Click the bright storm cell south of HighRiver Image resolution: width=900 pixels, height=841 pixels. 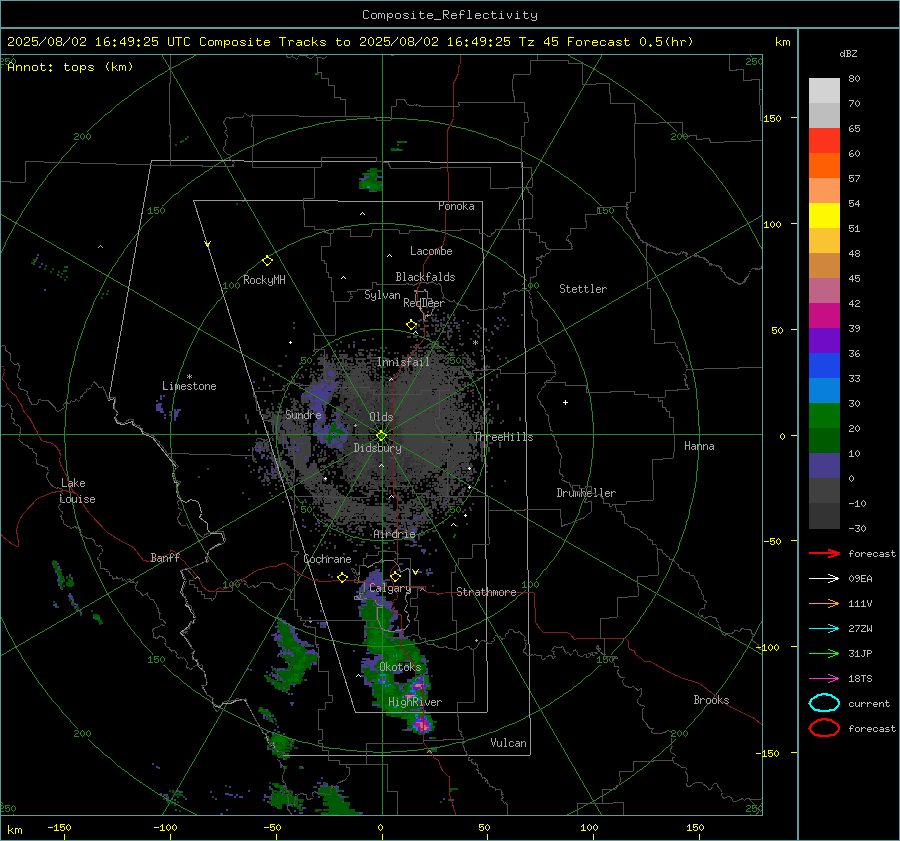coord(422,724)
